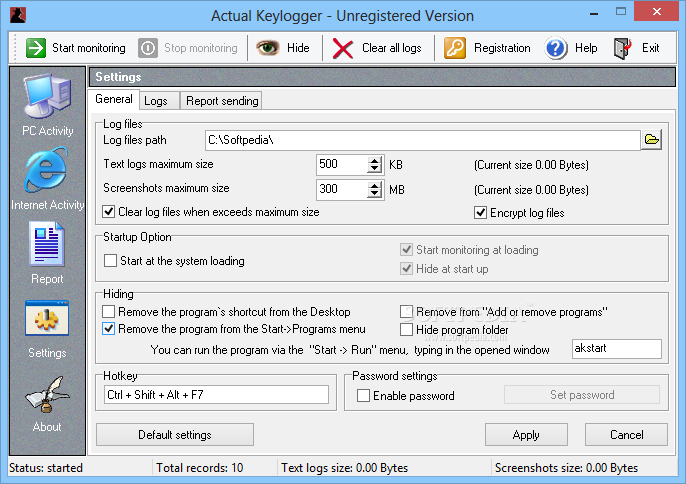Screen dimensions: 686x484
Task: Decrease the Screenshots maximum size value
Action: pos(374,194)
